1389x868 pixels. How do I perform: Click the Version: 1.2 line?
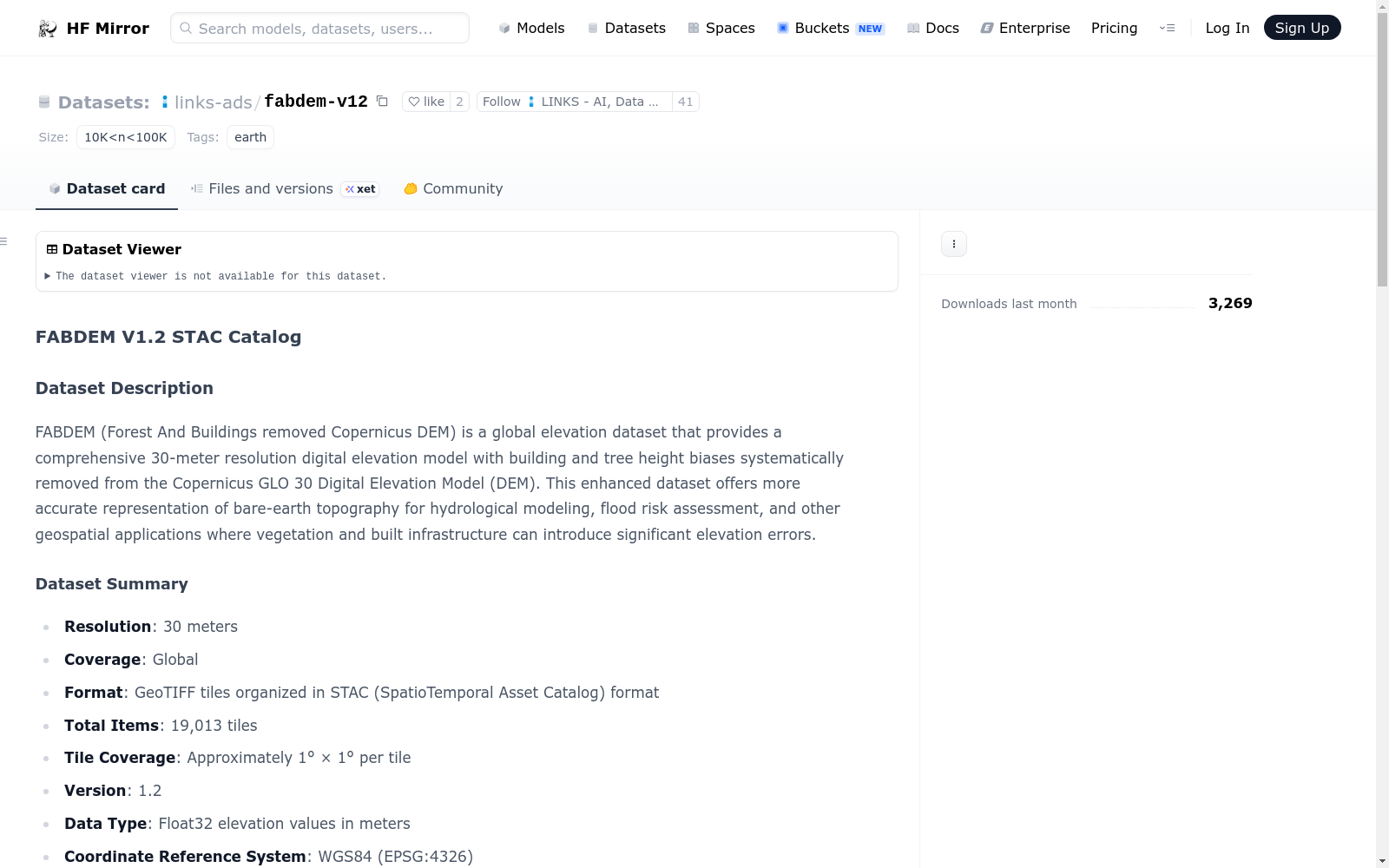pos(113,791)
